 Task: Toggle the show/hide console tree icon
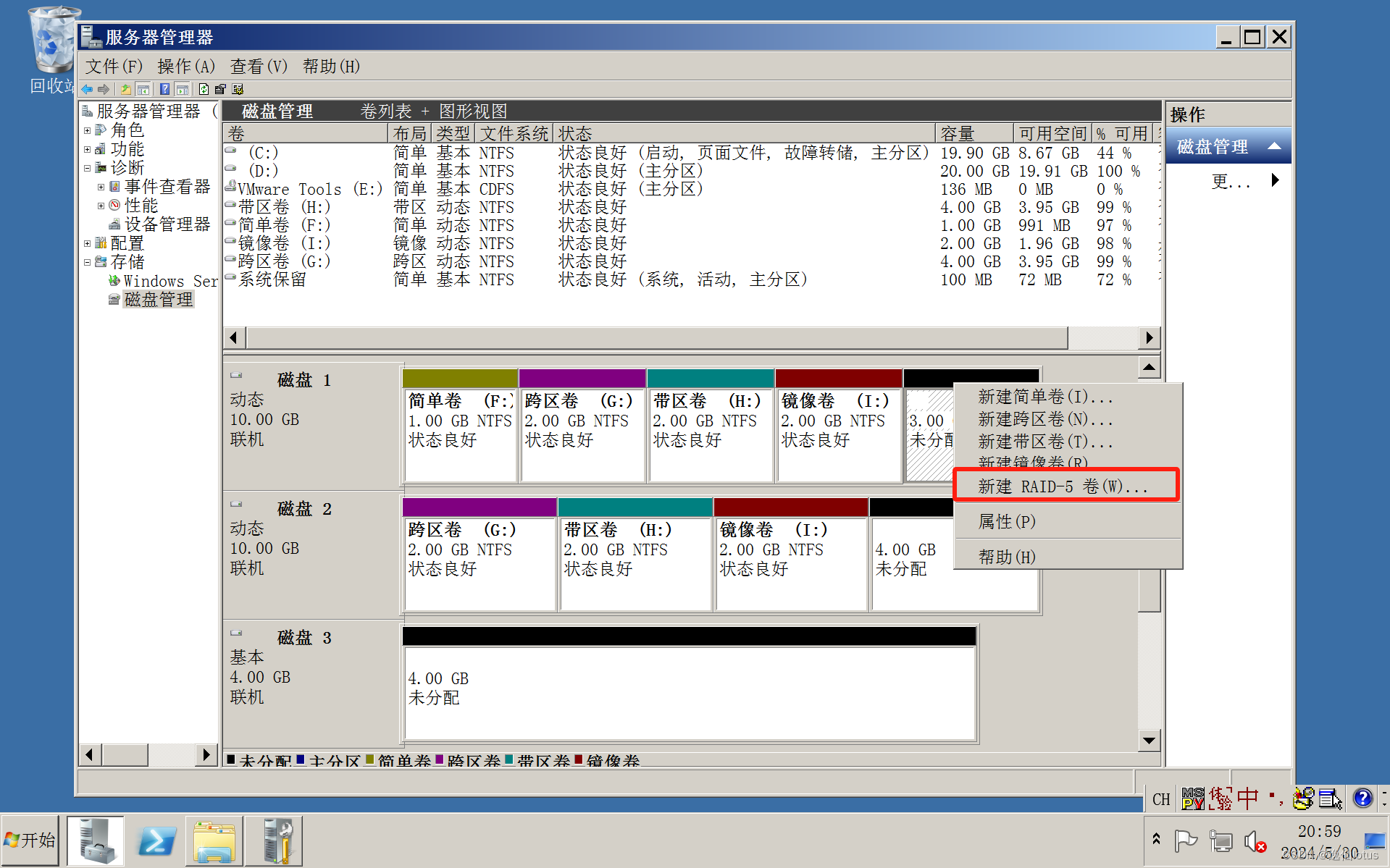[143, 89]
